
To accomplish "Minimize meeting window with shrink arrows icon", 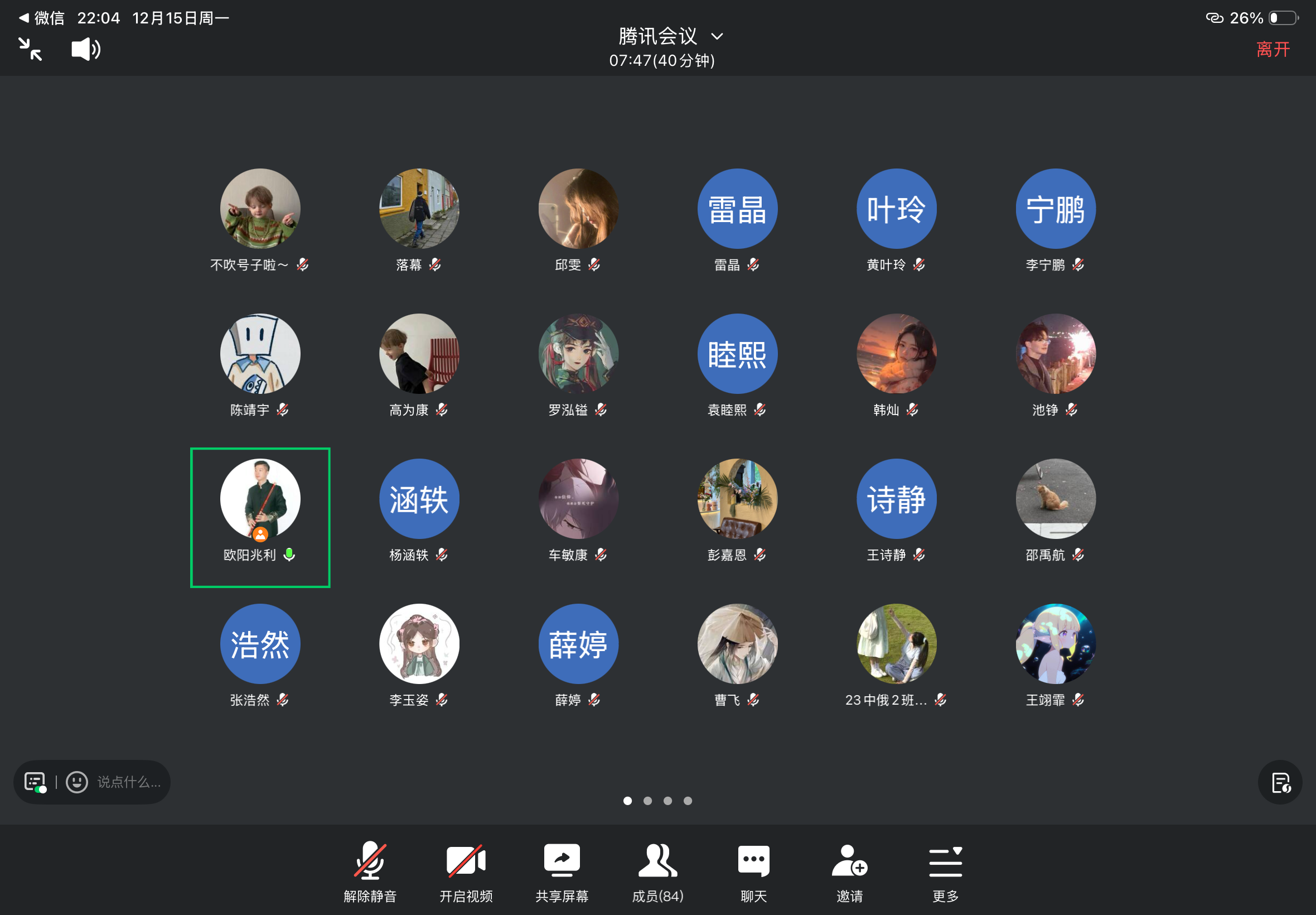I will coord(30,49).
